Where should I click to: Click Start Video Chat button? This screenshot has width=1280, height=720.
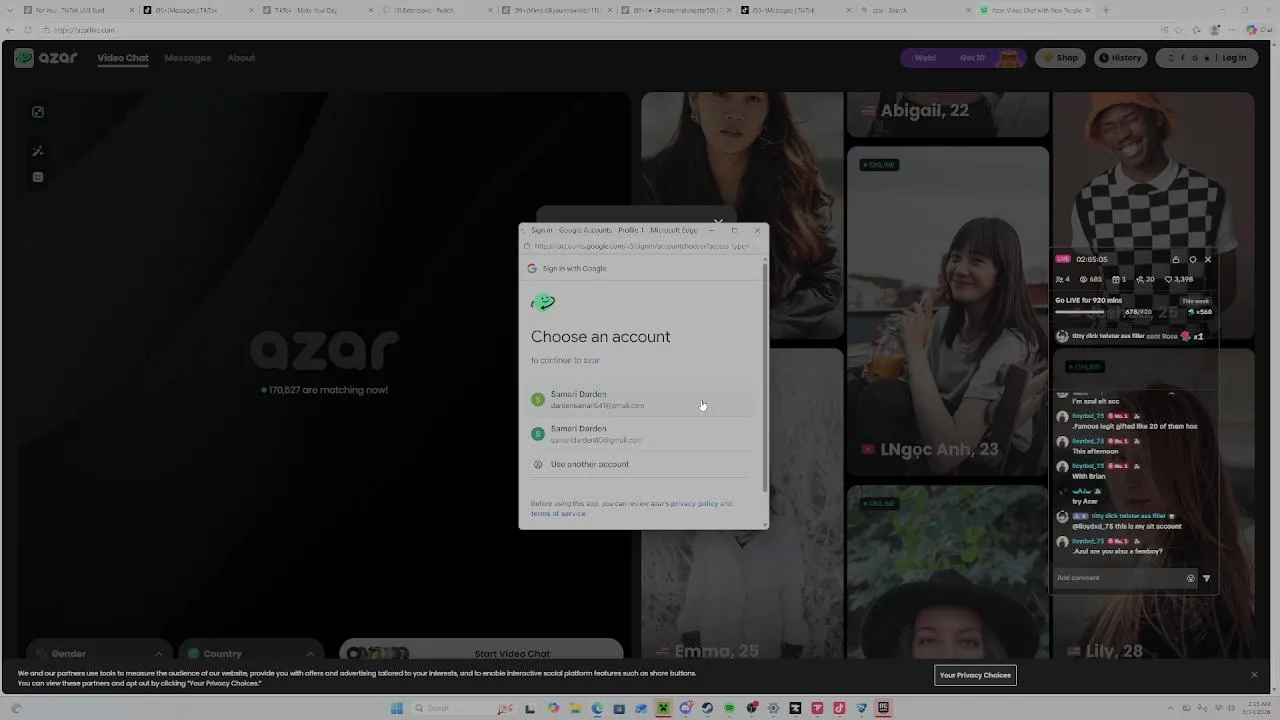tap(481, 653)
